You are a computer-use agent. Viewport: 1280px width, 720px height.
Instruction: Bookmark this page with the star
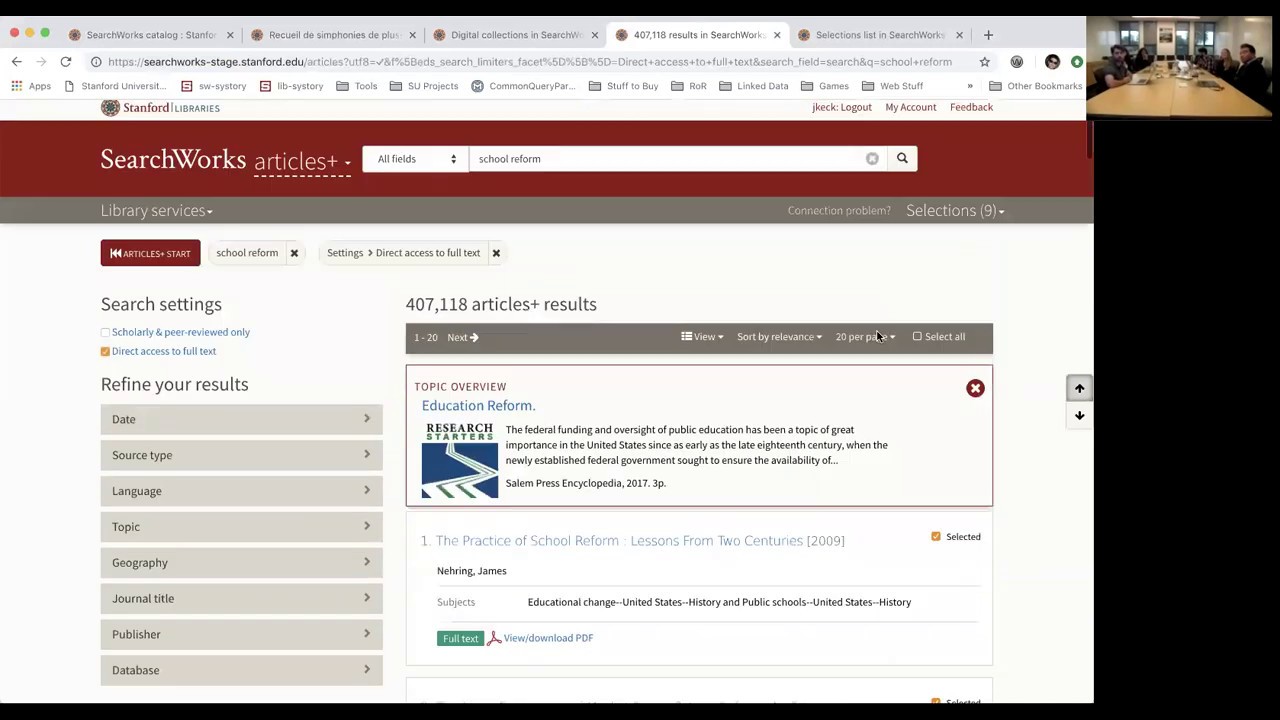tap(985, 62)
